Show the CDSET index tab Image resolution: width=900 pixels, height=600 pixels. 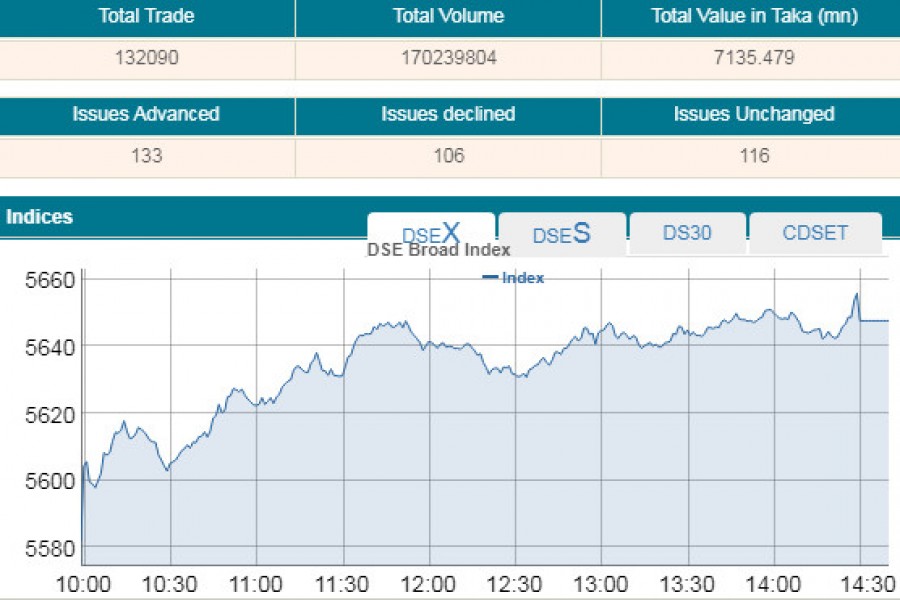(x=815, y=233)
